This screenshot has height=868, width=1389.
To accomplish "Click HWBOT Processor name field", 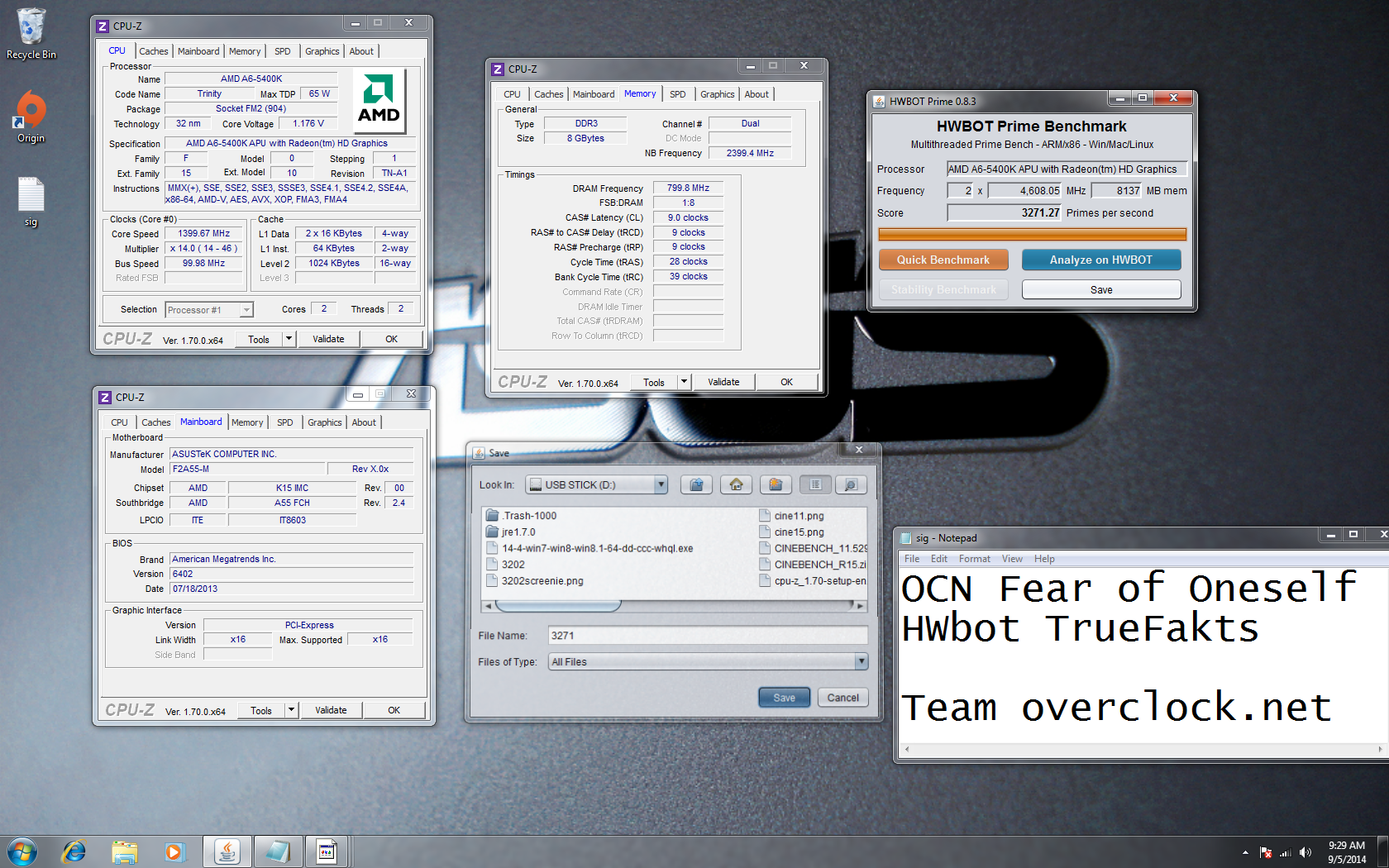I will click(1067, 169).
